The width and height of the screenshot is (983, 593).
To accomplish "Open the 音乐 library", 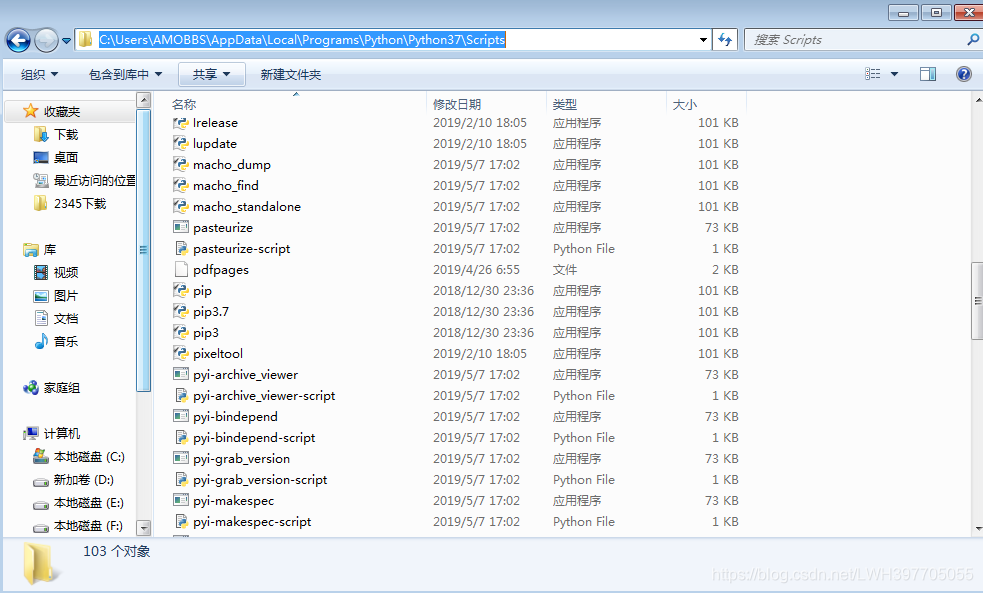I will [66, 342].
